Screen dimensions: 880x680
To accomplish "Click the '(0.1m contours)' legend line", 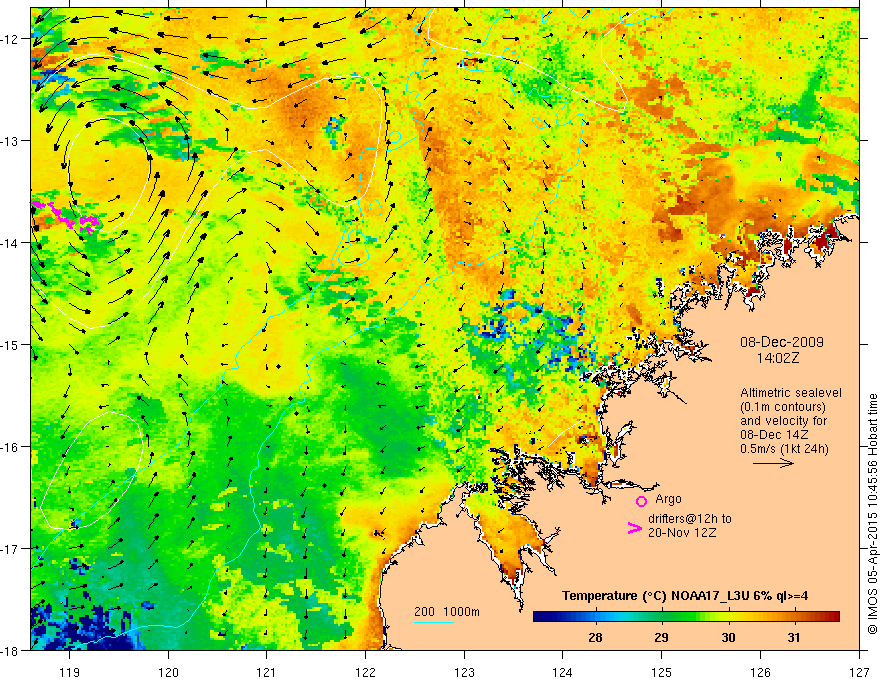I will point(783,407).
